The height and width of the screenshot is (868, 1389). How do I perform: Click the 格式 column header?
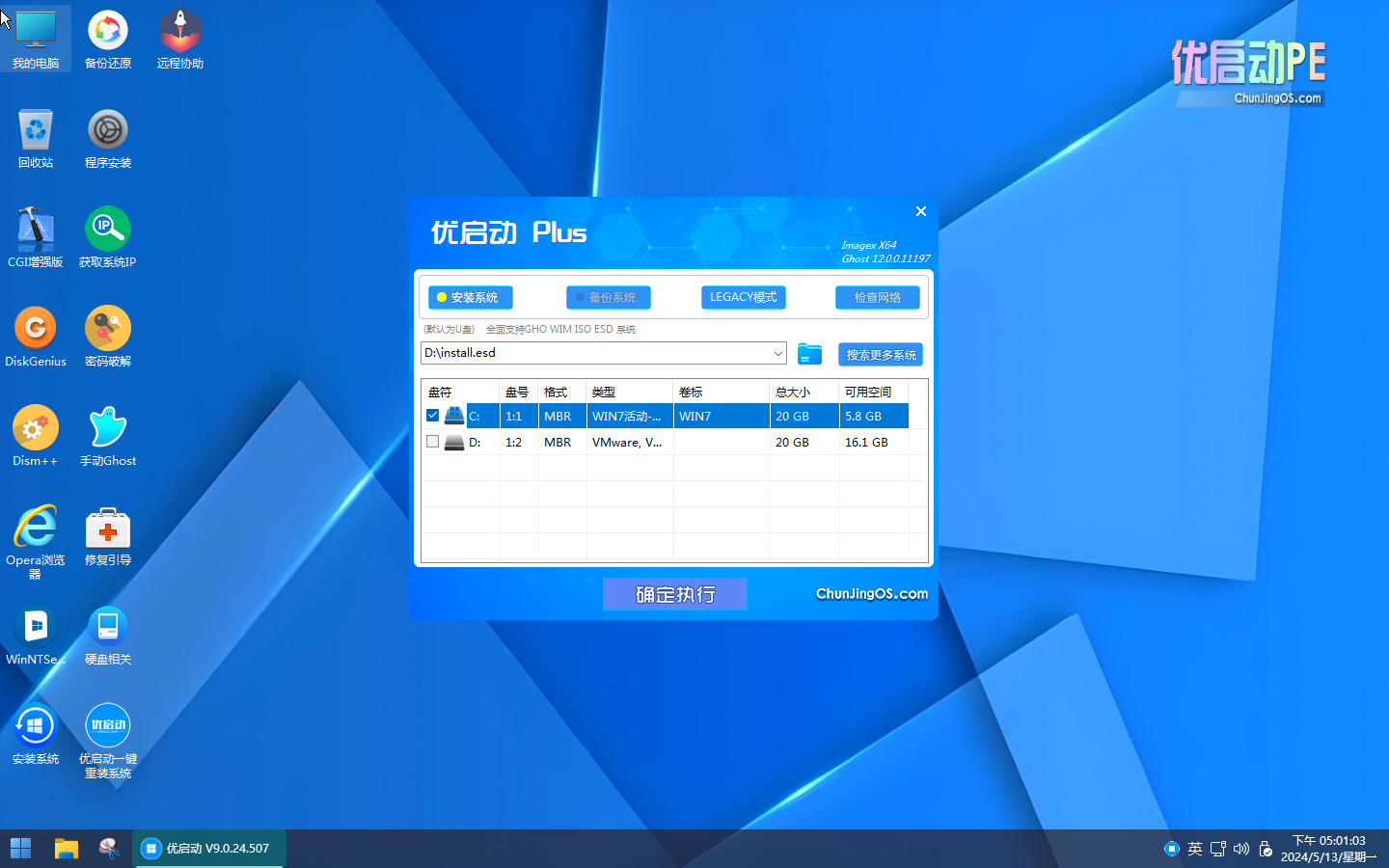tap(562, 392)
